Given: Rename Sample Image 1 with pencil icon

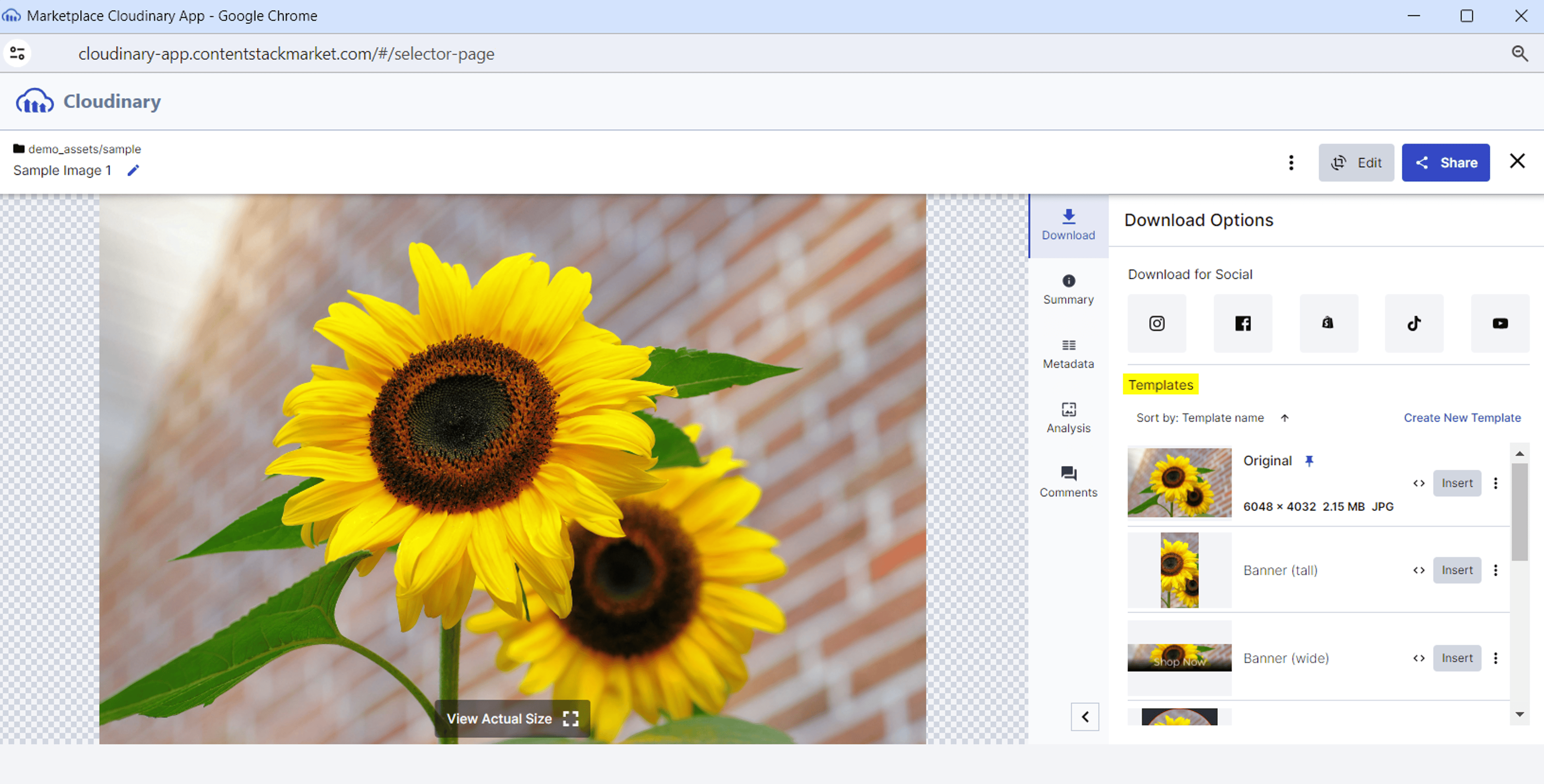Looking at the screenshot, I should (x=133, y=170).
